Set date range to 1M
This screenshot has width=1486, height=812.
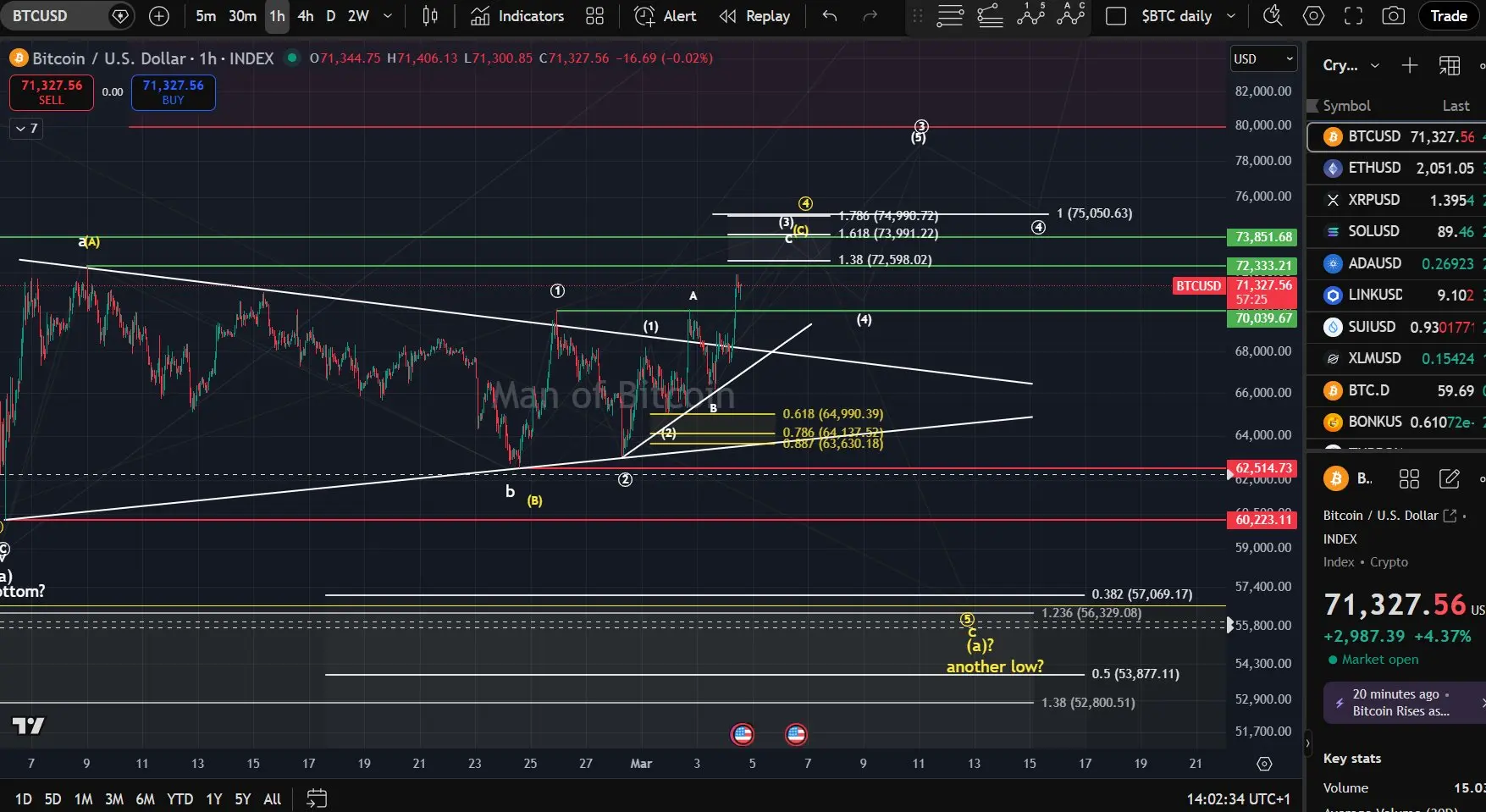83,798
